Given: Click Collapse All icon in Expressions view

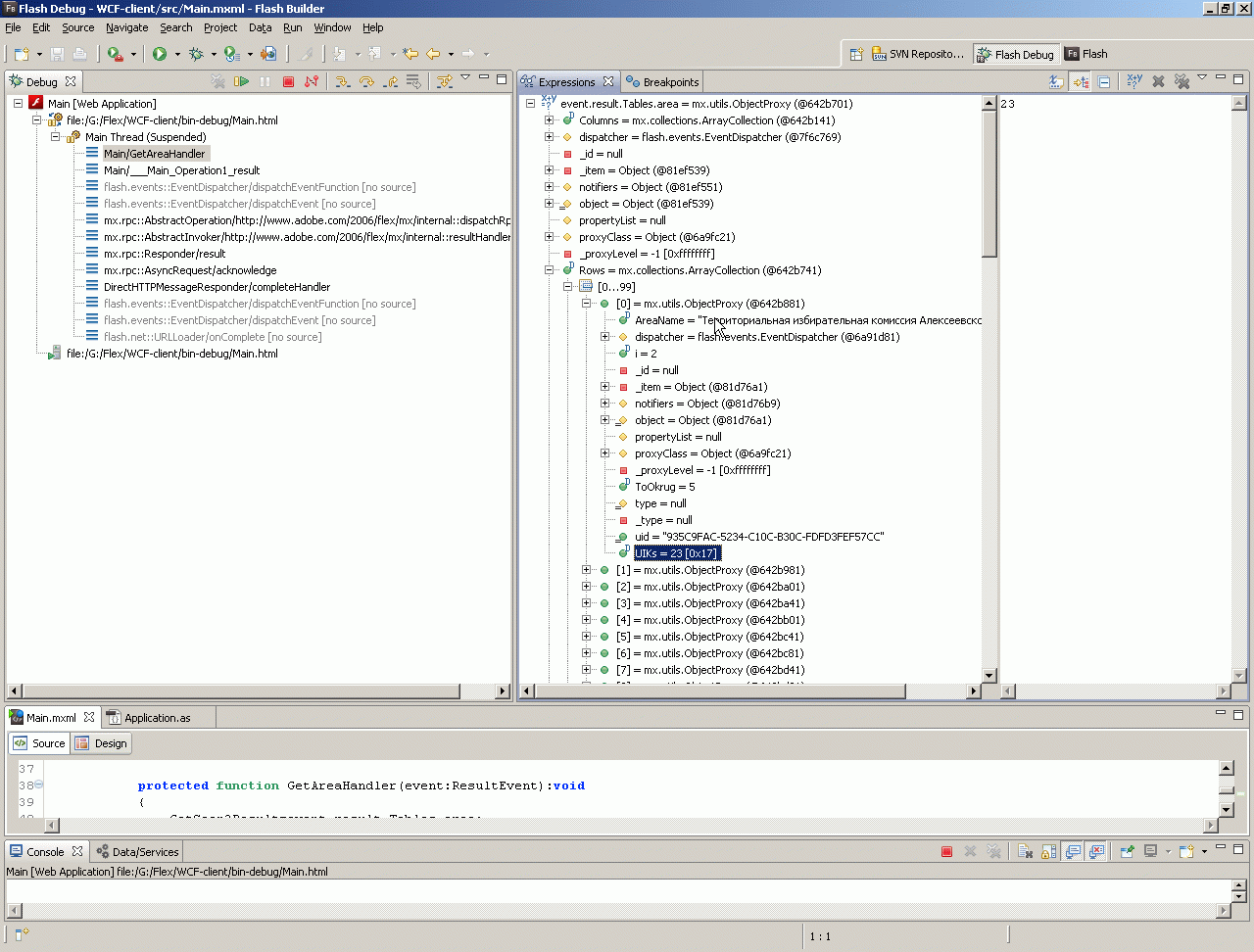Looking at the screenshot, I should [x=1104, y=81].
